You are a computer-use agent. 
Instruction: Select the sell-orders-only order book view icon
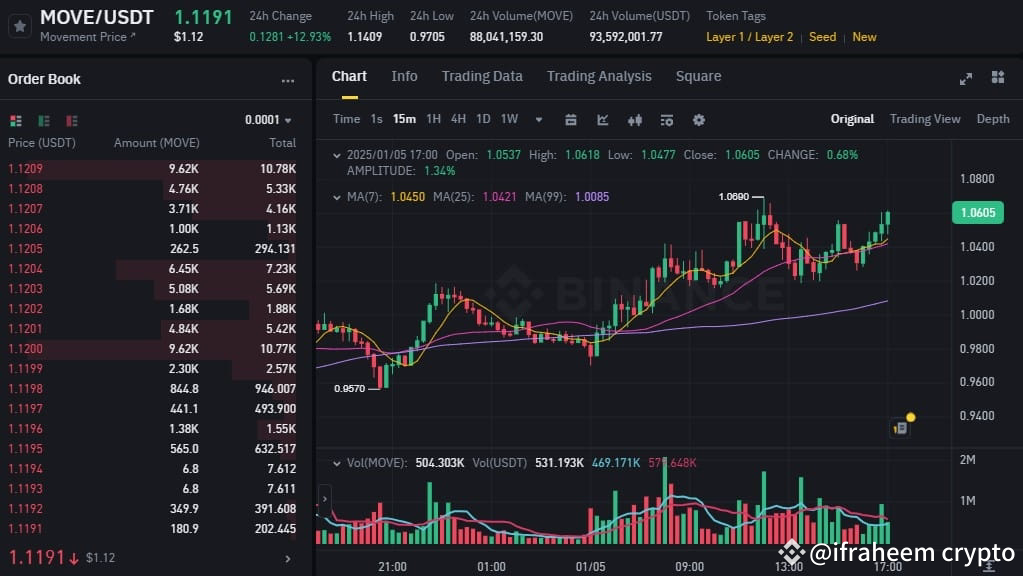point(70,120)
